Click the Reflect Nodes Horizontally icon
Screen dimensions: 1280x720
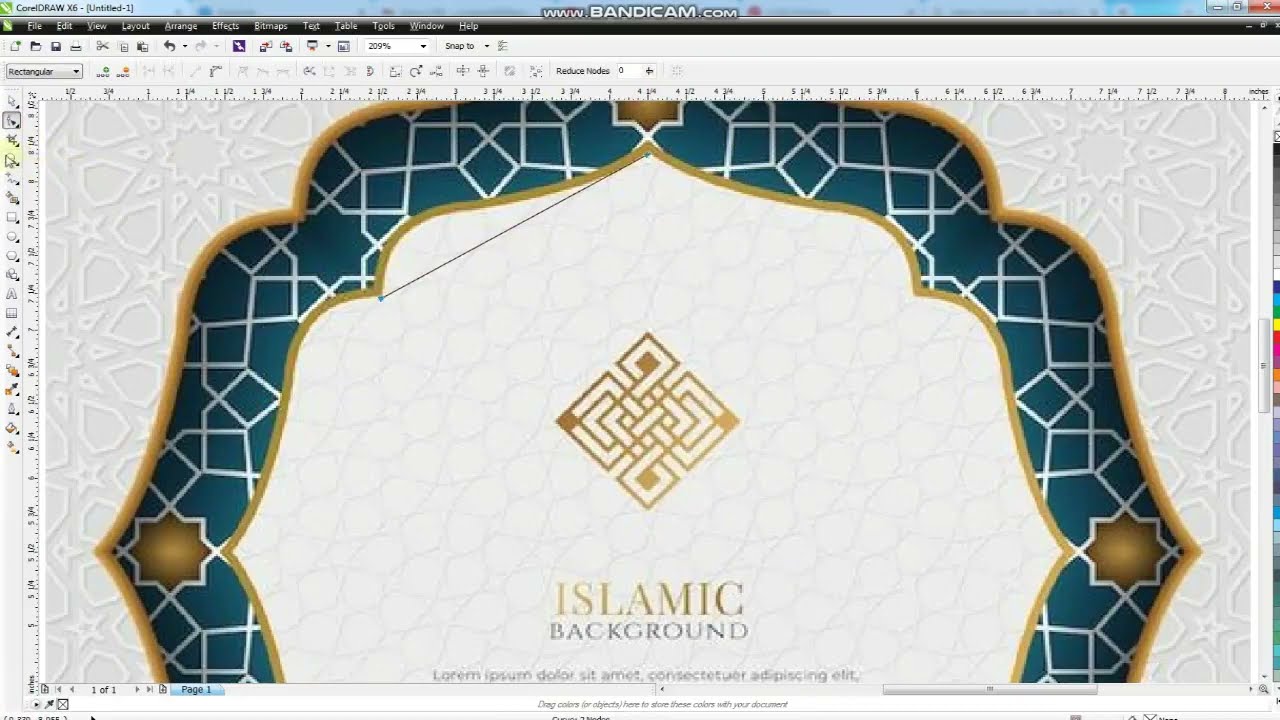point(462,71)
